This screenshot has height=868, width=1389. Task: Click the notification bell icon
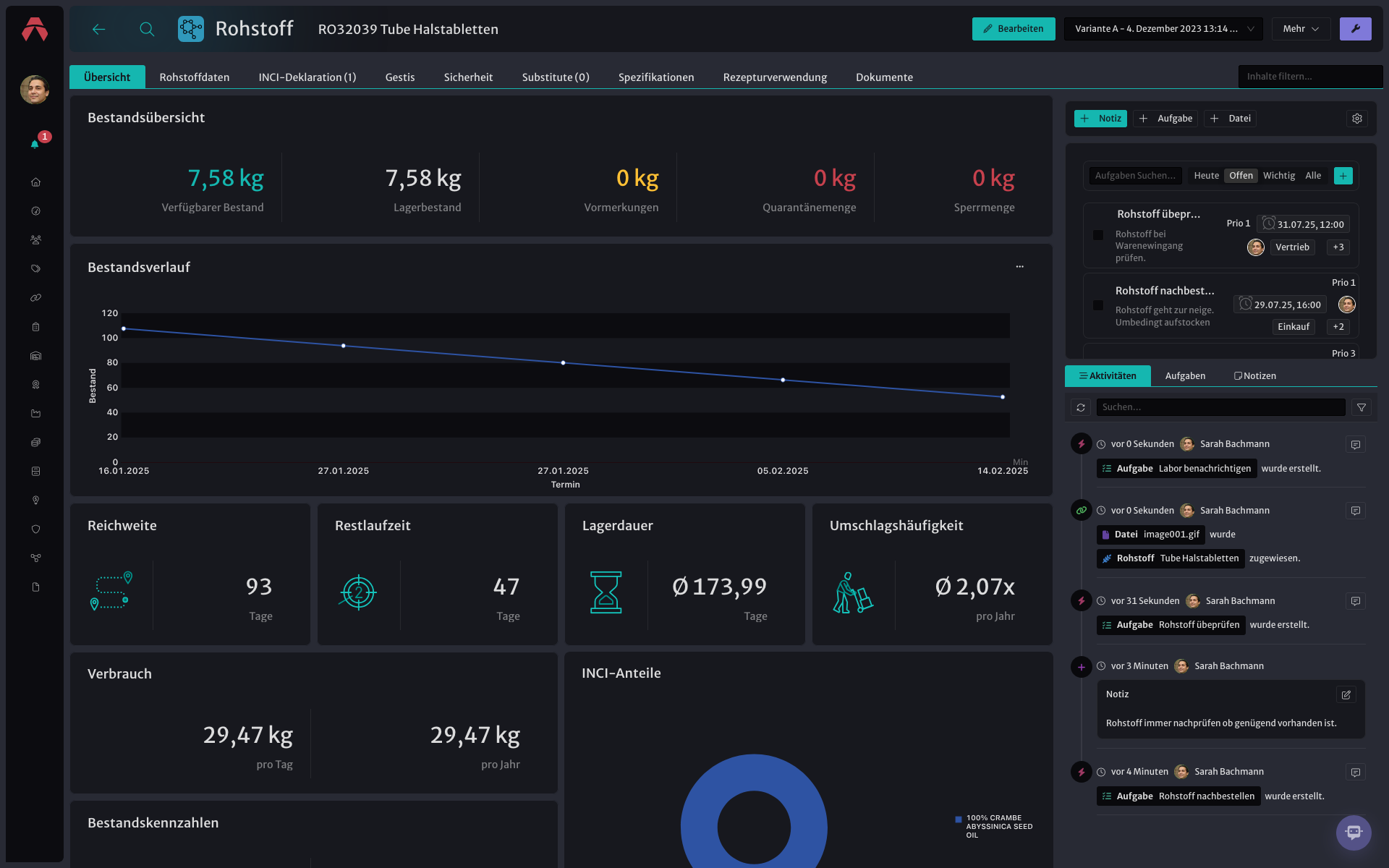[x=35, y=144]
